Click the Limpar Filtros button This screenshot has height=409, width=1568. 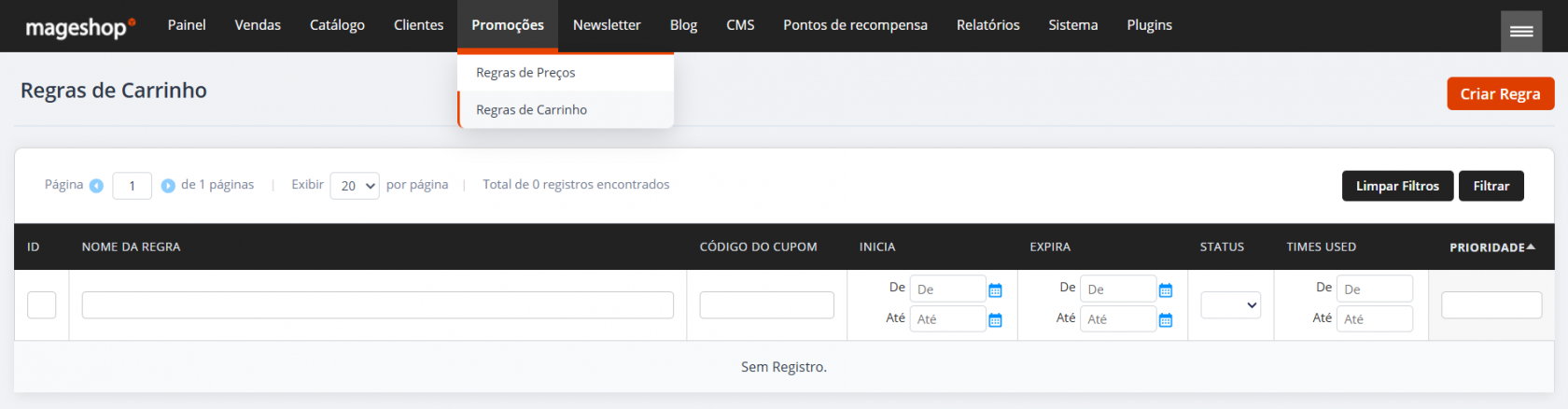coord(1397,186)
